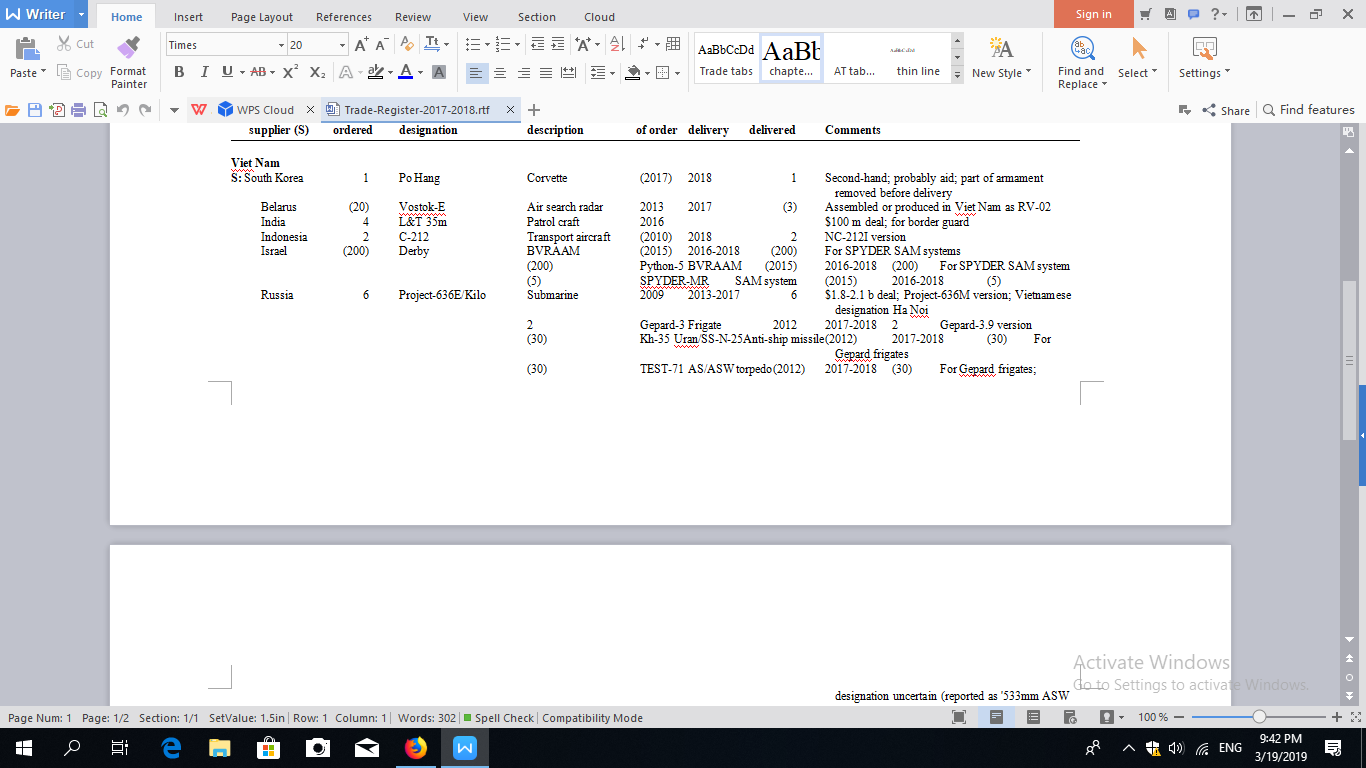This screenshot has height=768, width=1366.
Task: Decrease font size with A- icon
Action: click(382, 45)
